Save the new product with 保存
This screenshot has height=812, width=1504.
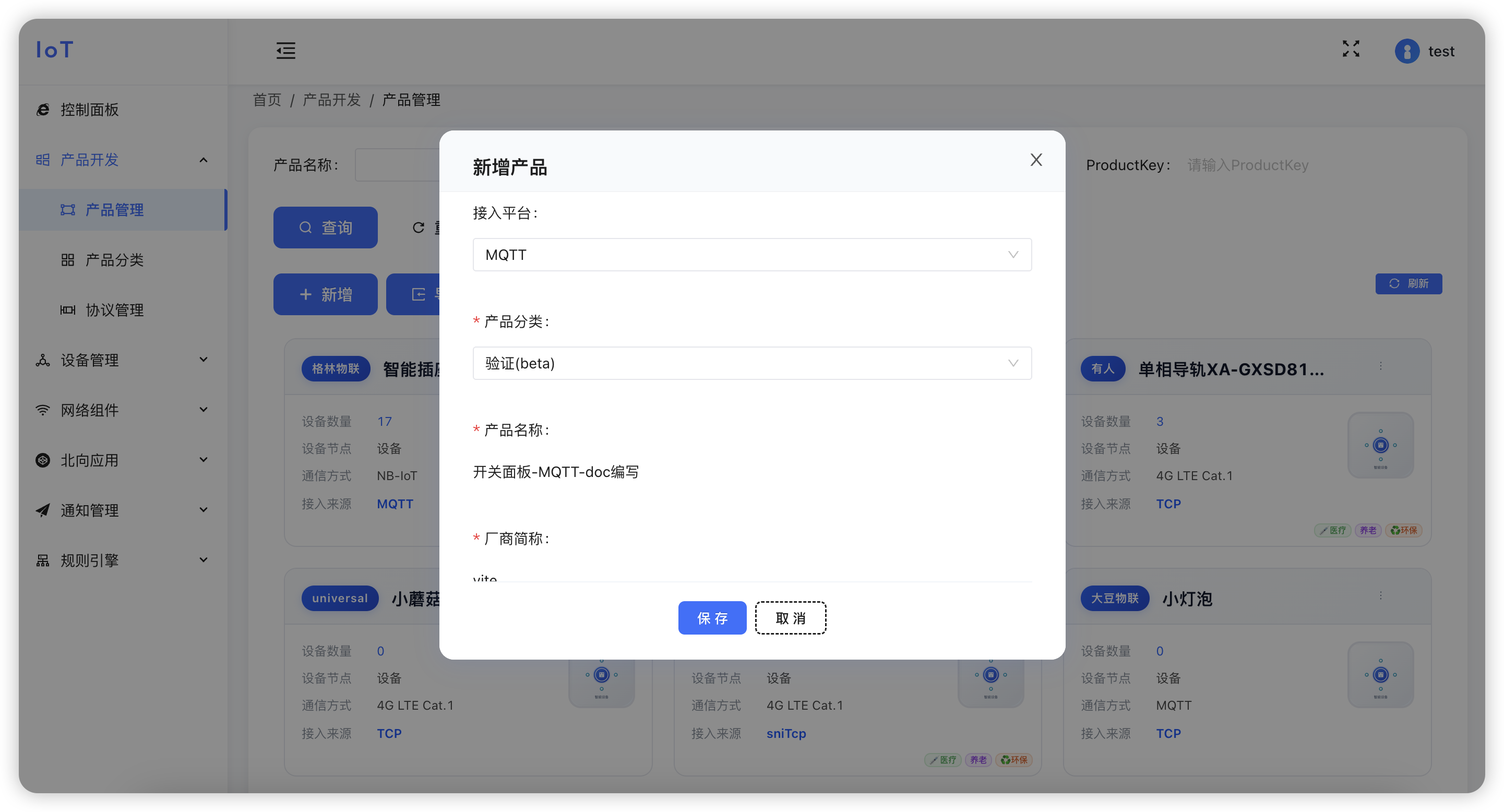[x=712, y=617]
